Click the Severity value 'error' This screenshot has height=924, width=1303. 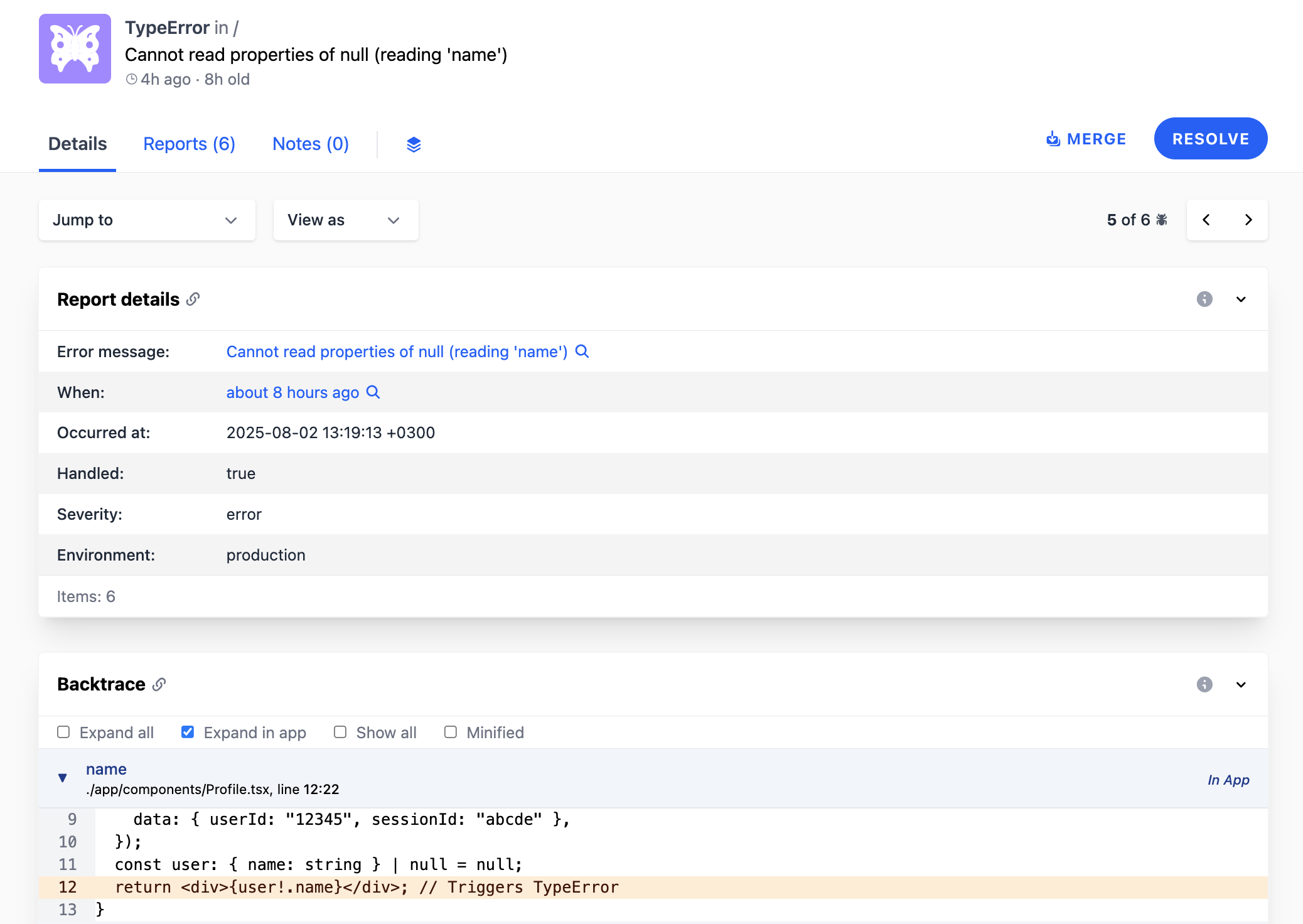(244, 514)
